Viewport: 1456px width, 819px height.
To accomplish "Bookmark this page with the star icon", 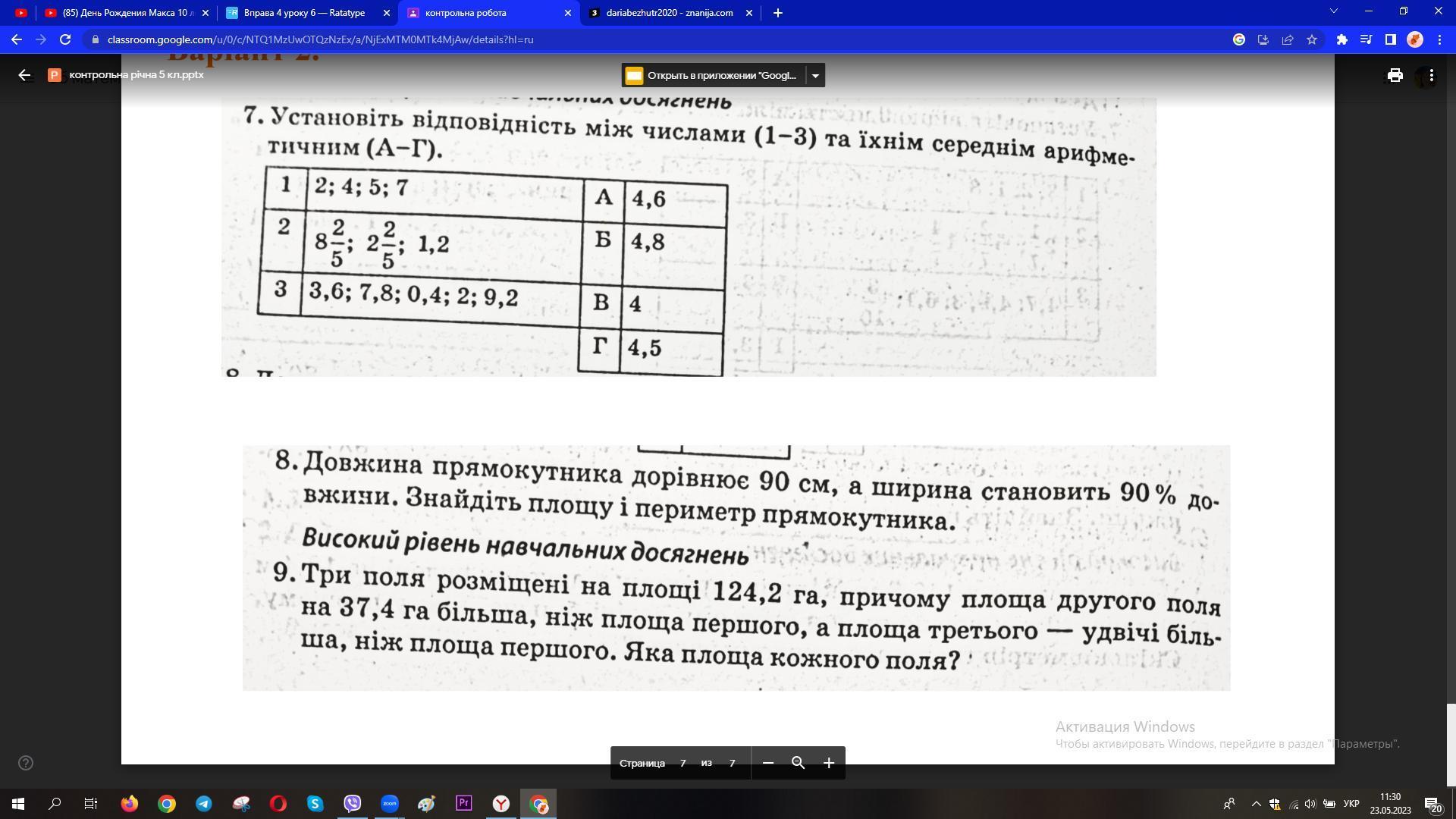I will (x=1312, y=39).
